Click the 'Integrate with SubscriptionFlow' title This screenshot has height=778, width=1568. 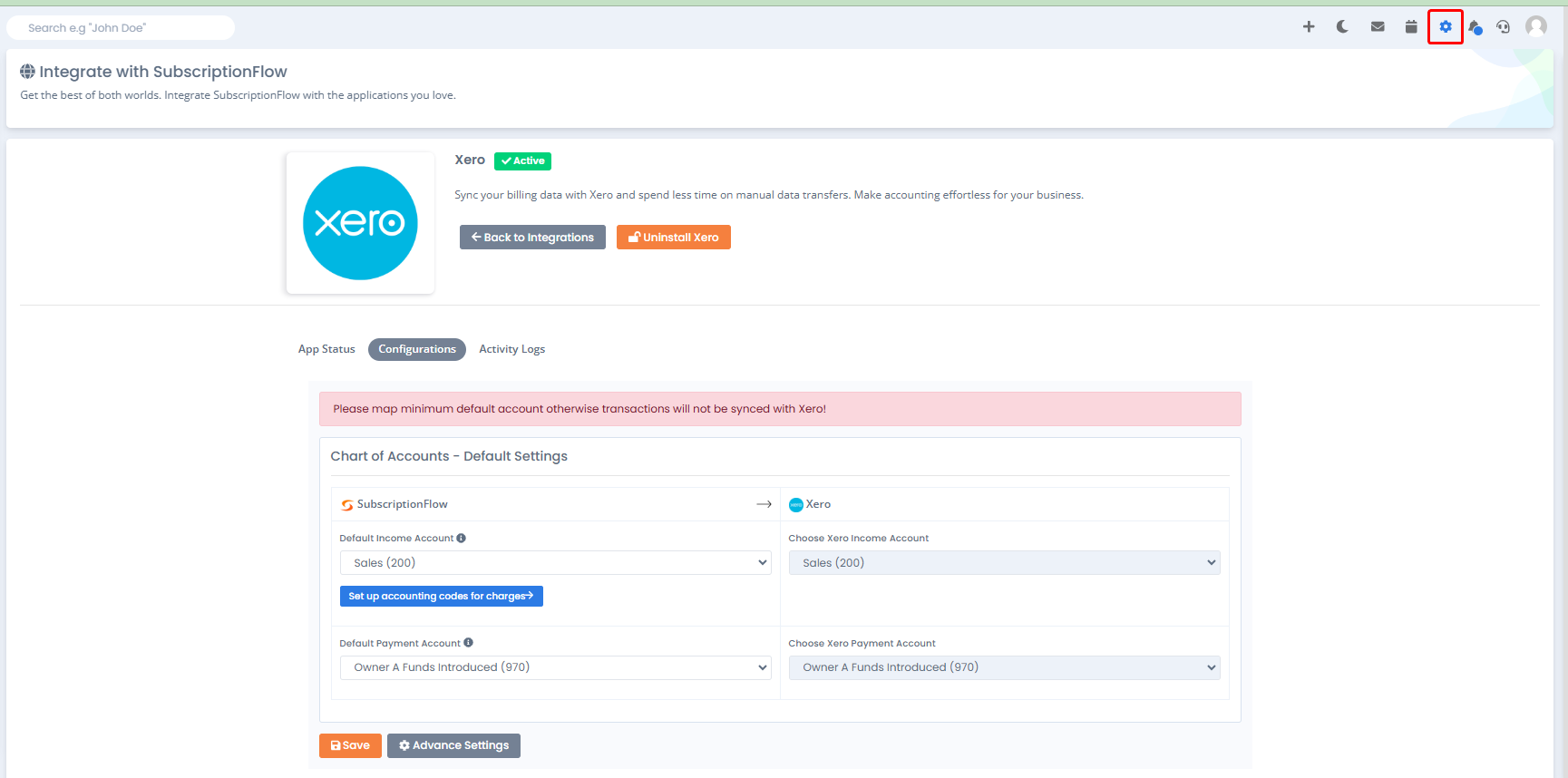(163, 72)
